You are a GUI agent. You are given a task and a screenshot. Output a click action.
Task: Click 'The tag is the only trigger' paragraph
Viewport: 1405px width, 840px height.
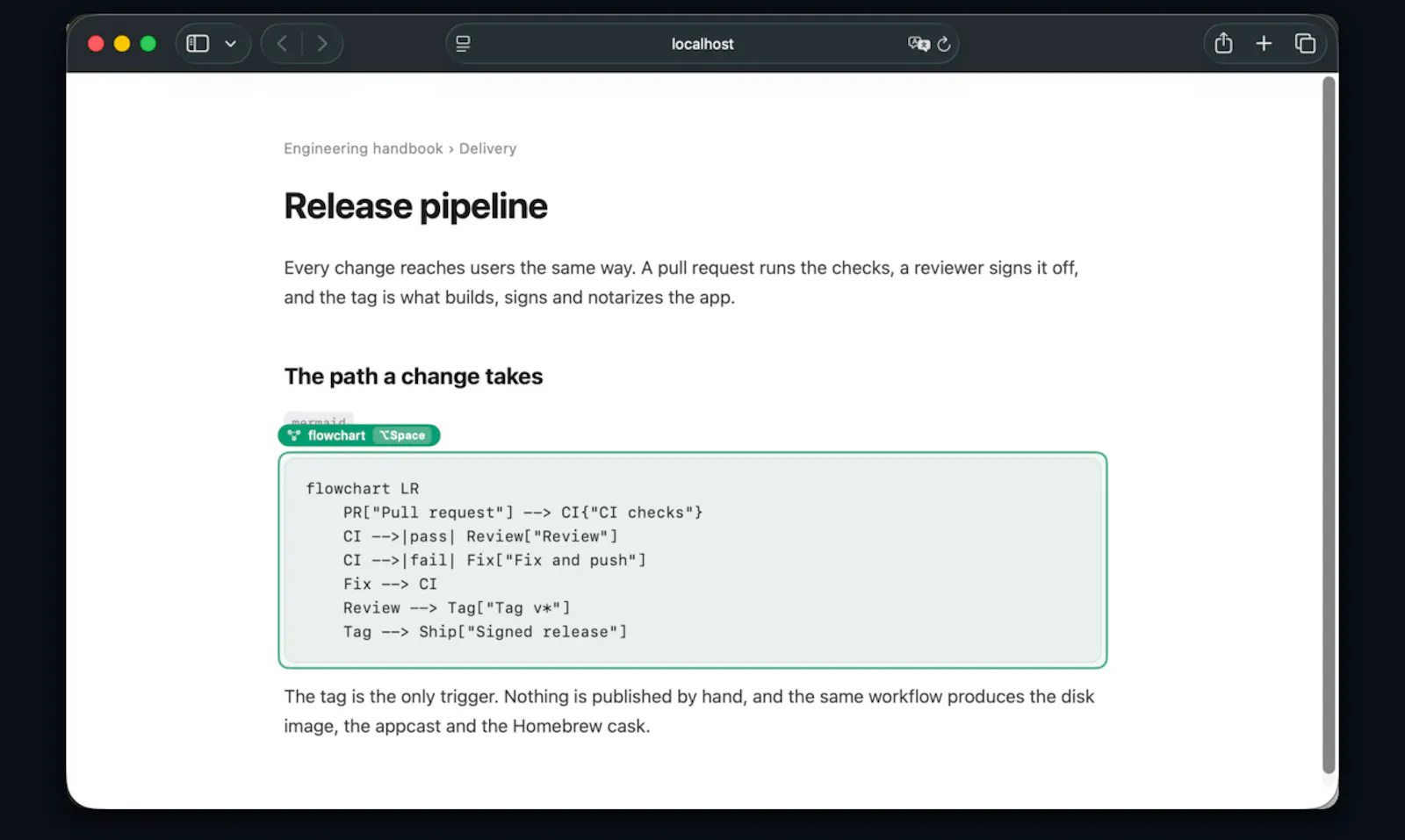[x=689, y=711]
